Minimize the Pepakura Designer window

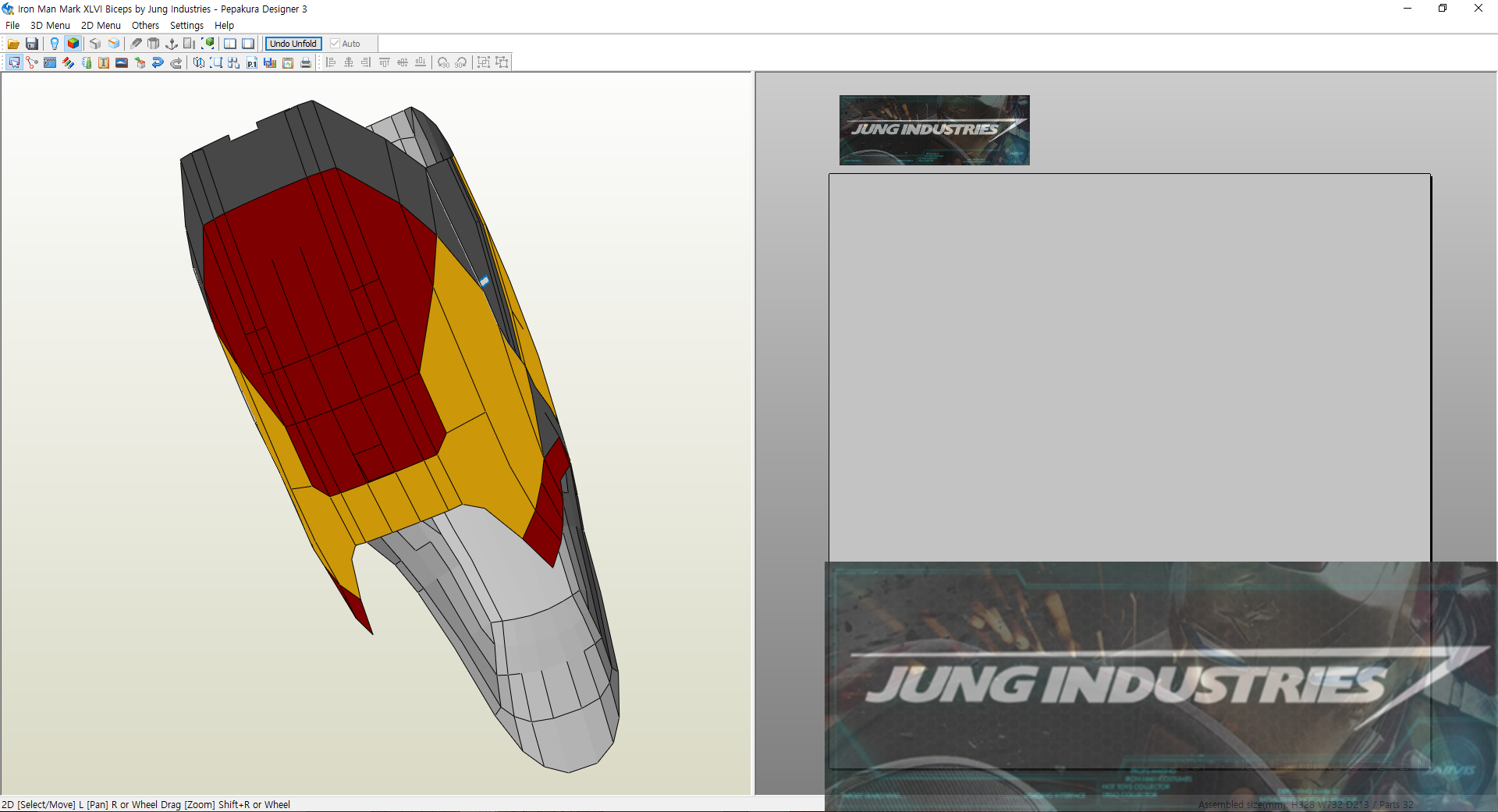(1407, 9)
